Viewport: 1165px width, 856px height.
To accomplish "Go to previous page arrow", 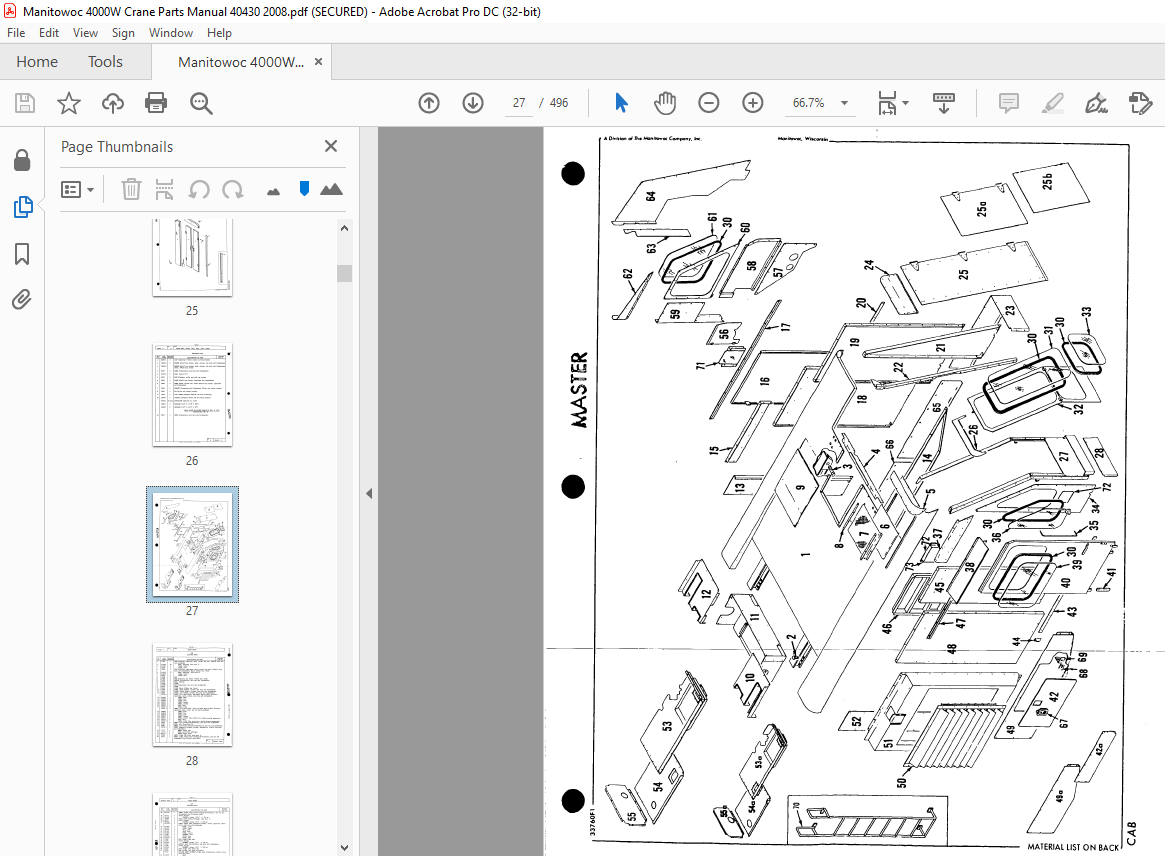I will pos(429,103).
